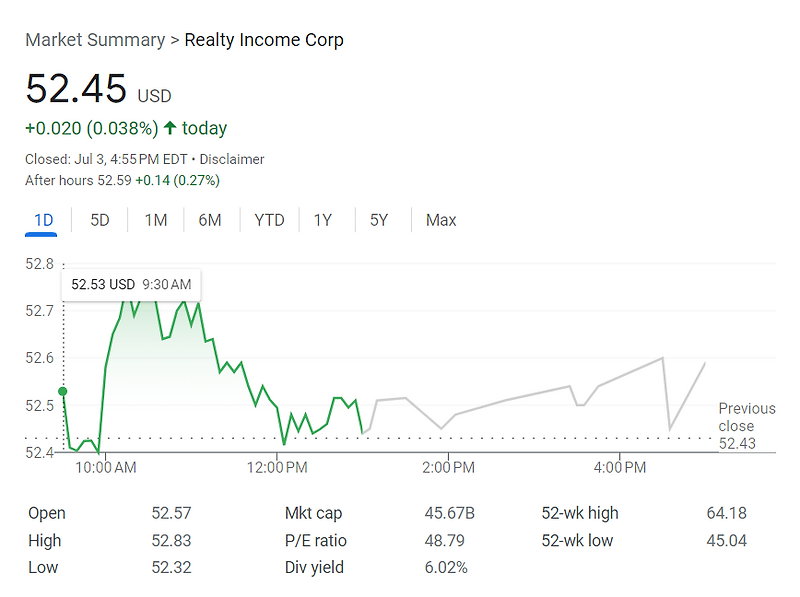
Task: Select the 1D time range tab
Action: point(43,220)
